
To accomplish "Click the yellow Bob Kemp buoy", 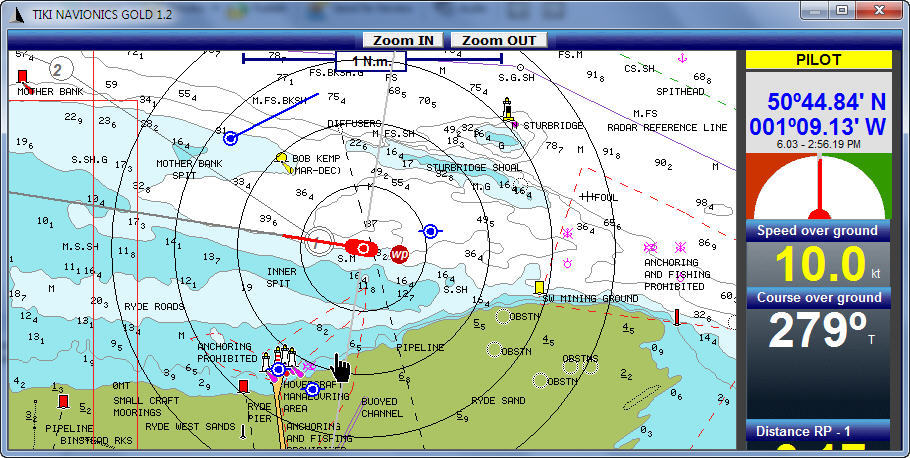I will [x=283, y=158].
